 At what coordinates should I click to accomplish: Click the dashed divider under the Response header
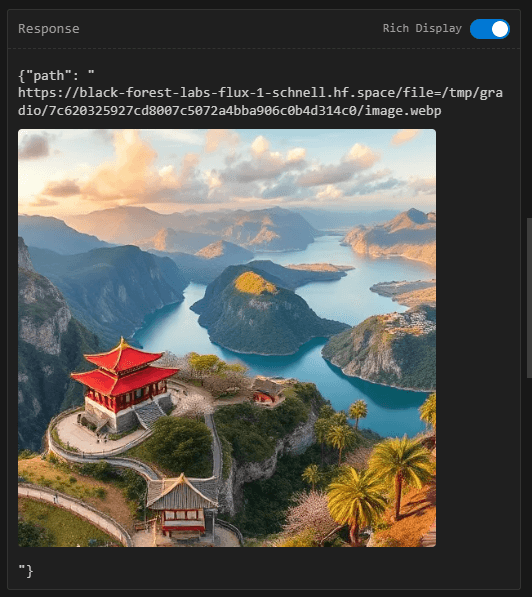[264, 48]
